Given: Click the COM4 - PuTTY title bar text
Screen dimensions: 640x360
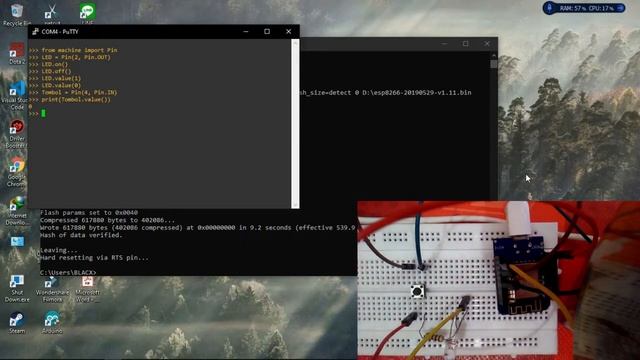Looking at the screenshot, I should 60,31.
